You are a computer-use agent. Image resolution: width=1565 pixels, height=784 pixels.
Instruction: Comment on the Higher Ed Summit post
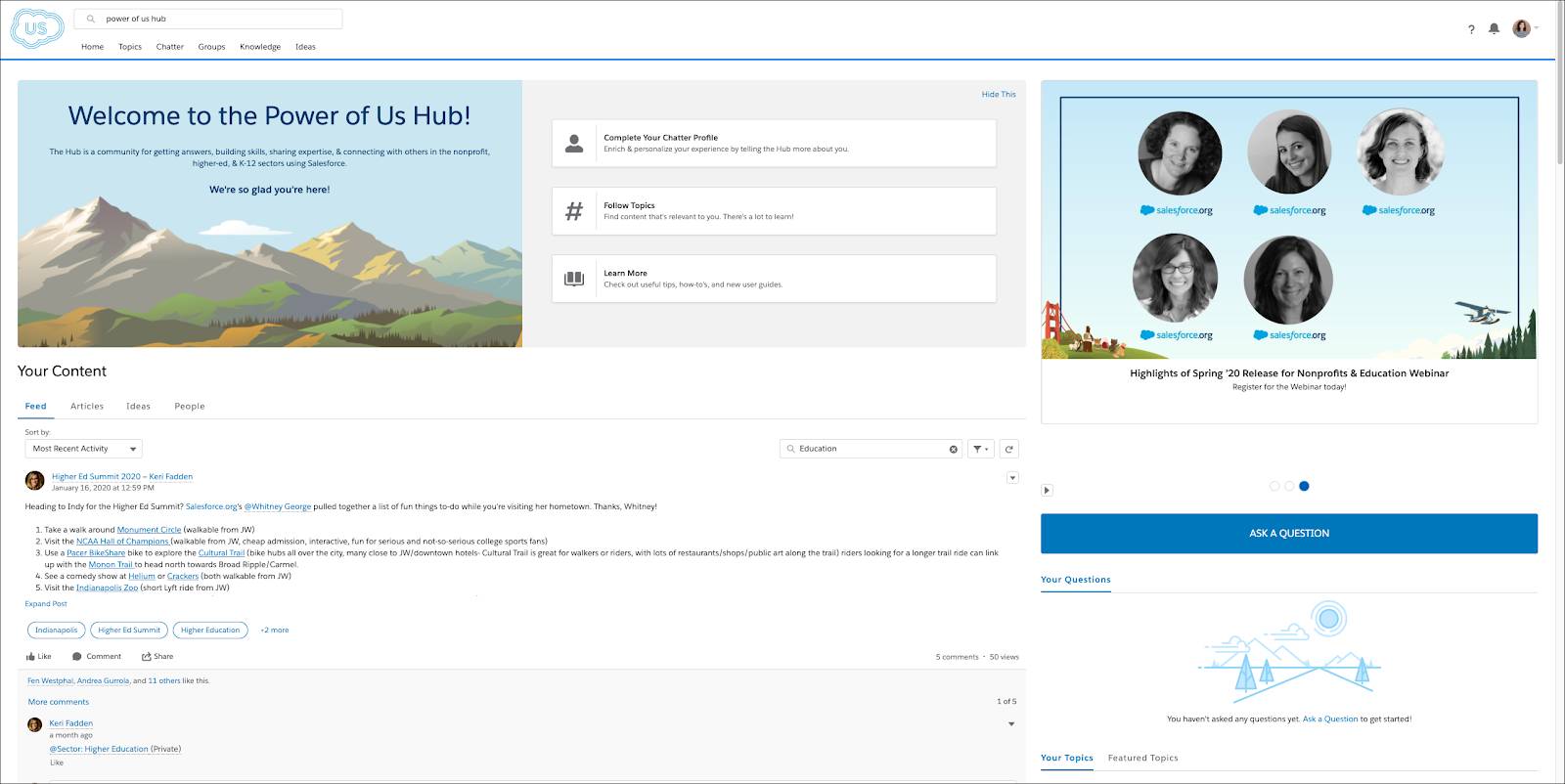[97, 657]
